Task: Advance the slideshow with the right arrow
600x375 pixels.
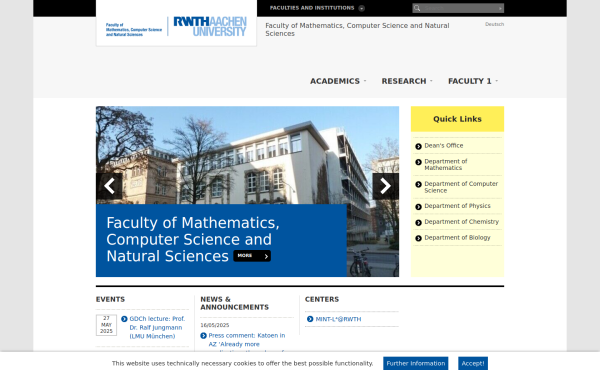Action: [x=386, y=186]
